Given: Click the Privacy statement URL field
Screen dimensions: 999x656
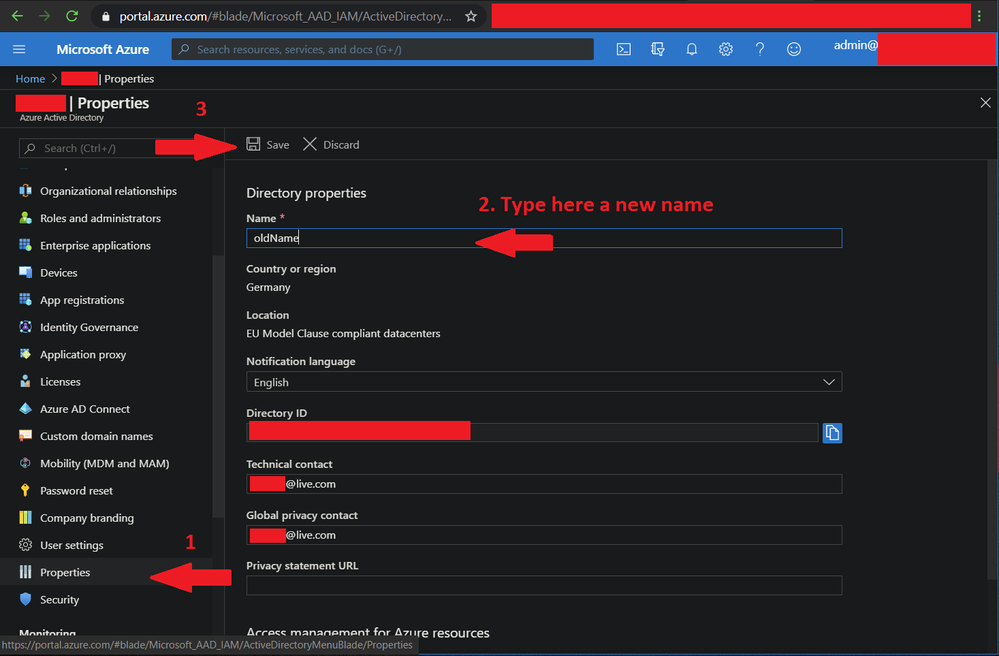Looking at the screenshot, I should pos(544,585).
